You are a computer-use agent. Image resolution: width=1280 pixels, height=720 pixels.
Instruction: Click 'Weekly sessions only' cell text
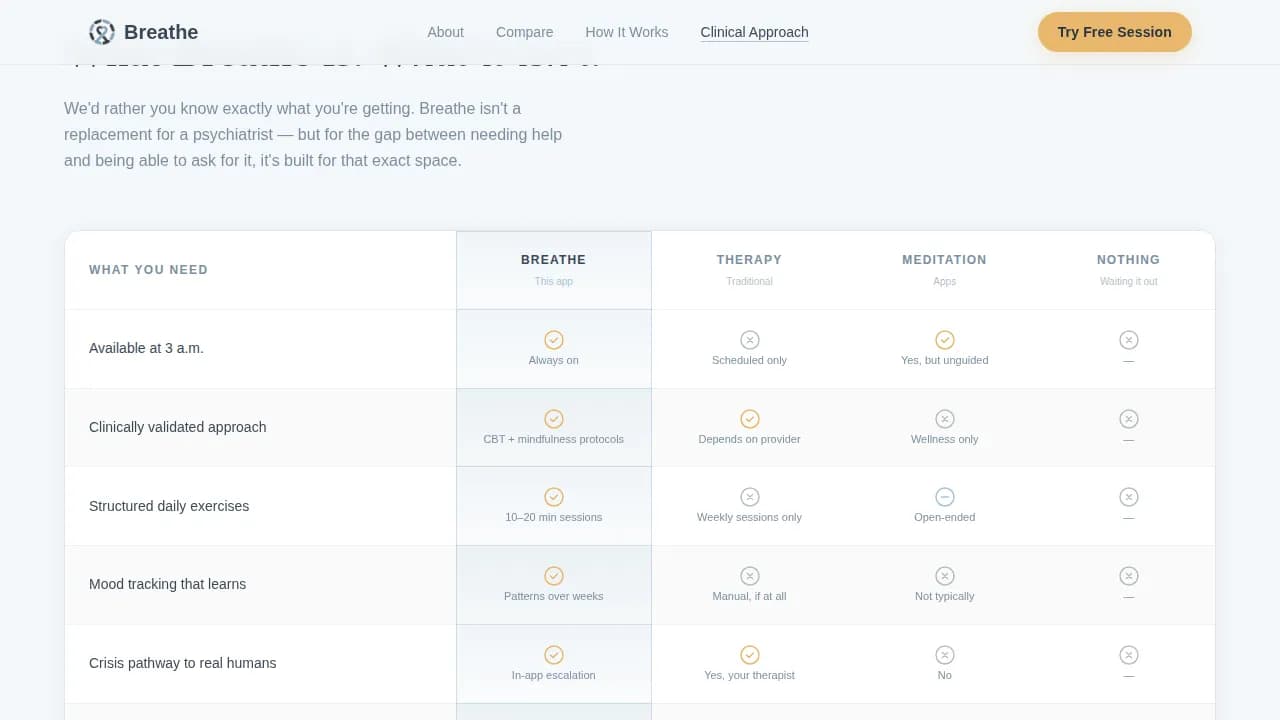(x=750, y=517)
